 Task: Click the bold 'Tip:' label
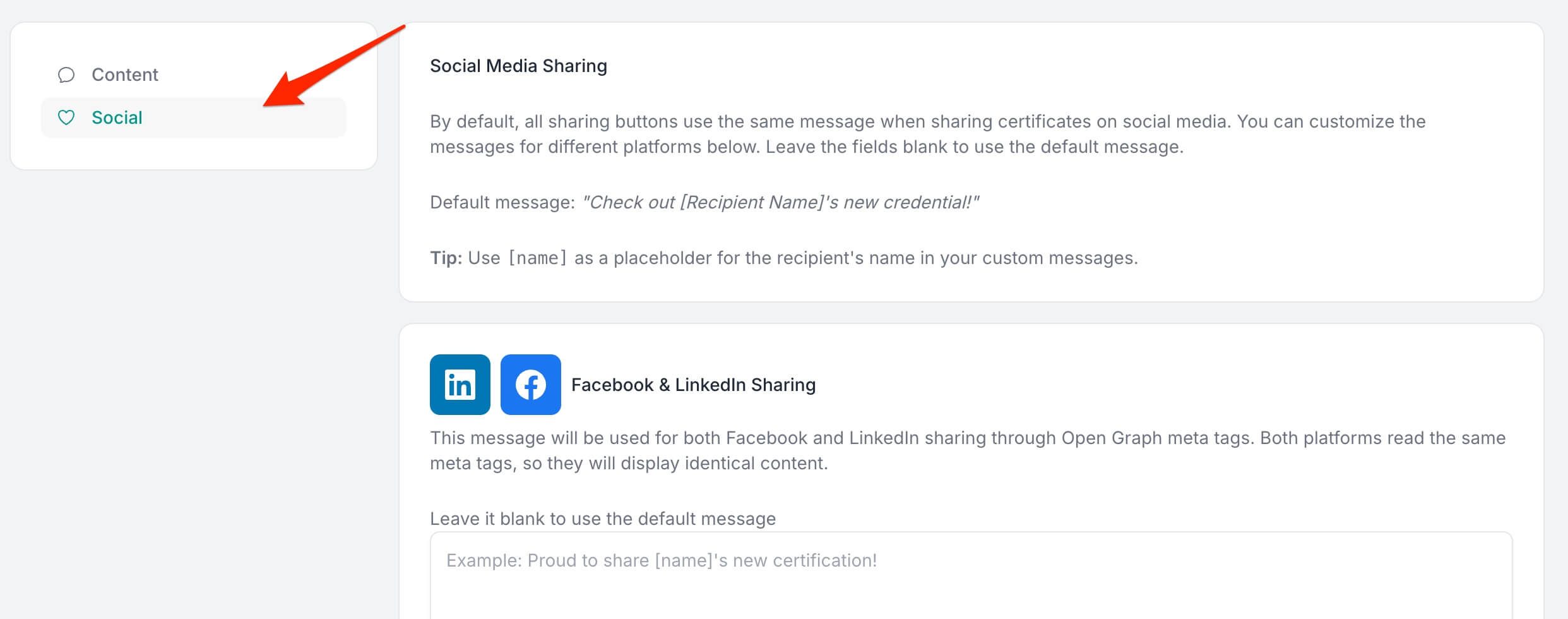[446, 258]
